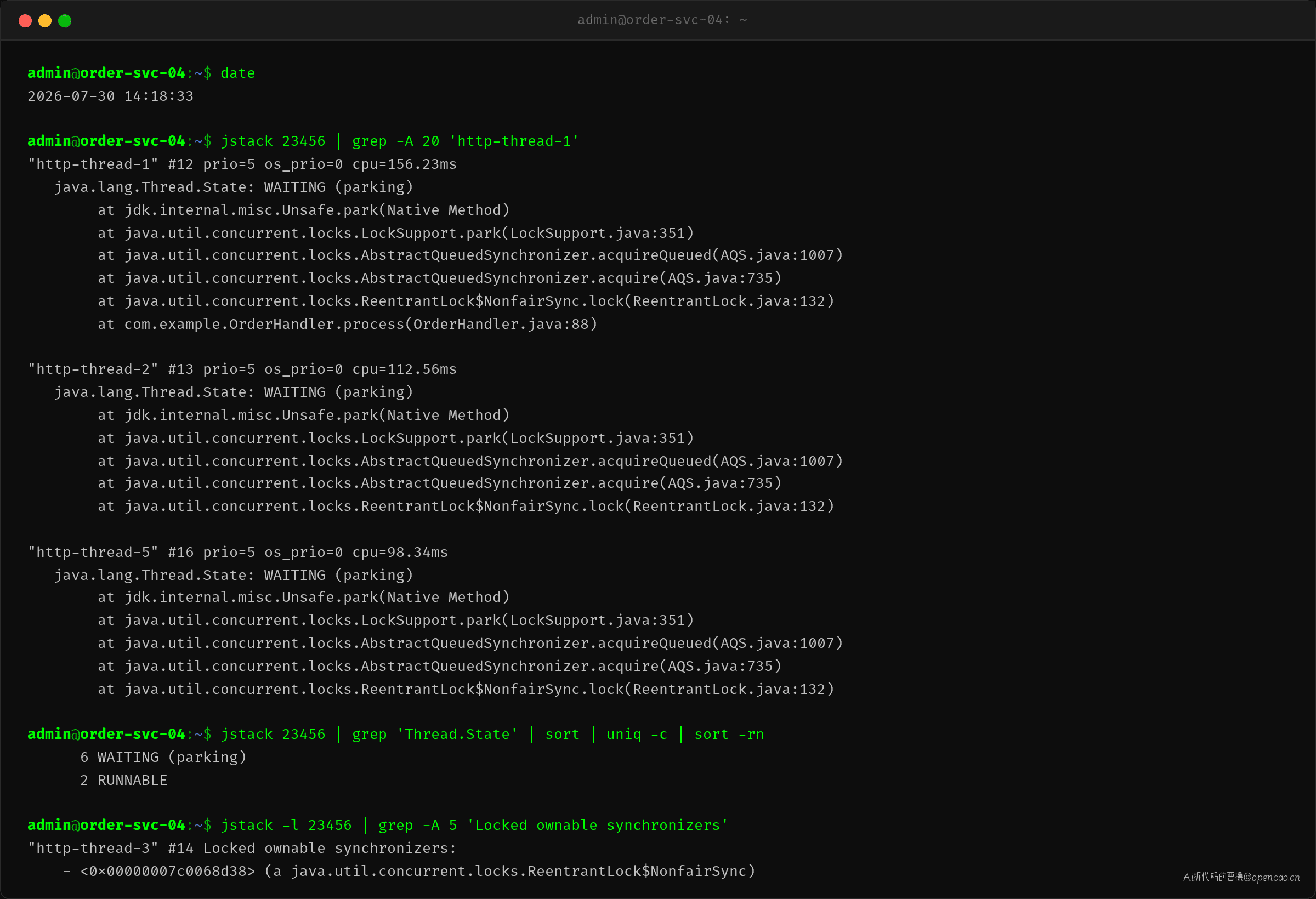The width and height of the screenshot is (1316, 899).
Task: Select "http-thread-3" #14 Locked synchronizers line
Action: tap(242, 849)
